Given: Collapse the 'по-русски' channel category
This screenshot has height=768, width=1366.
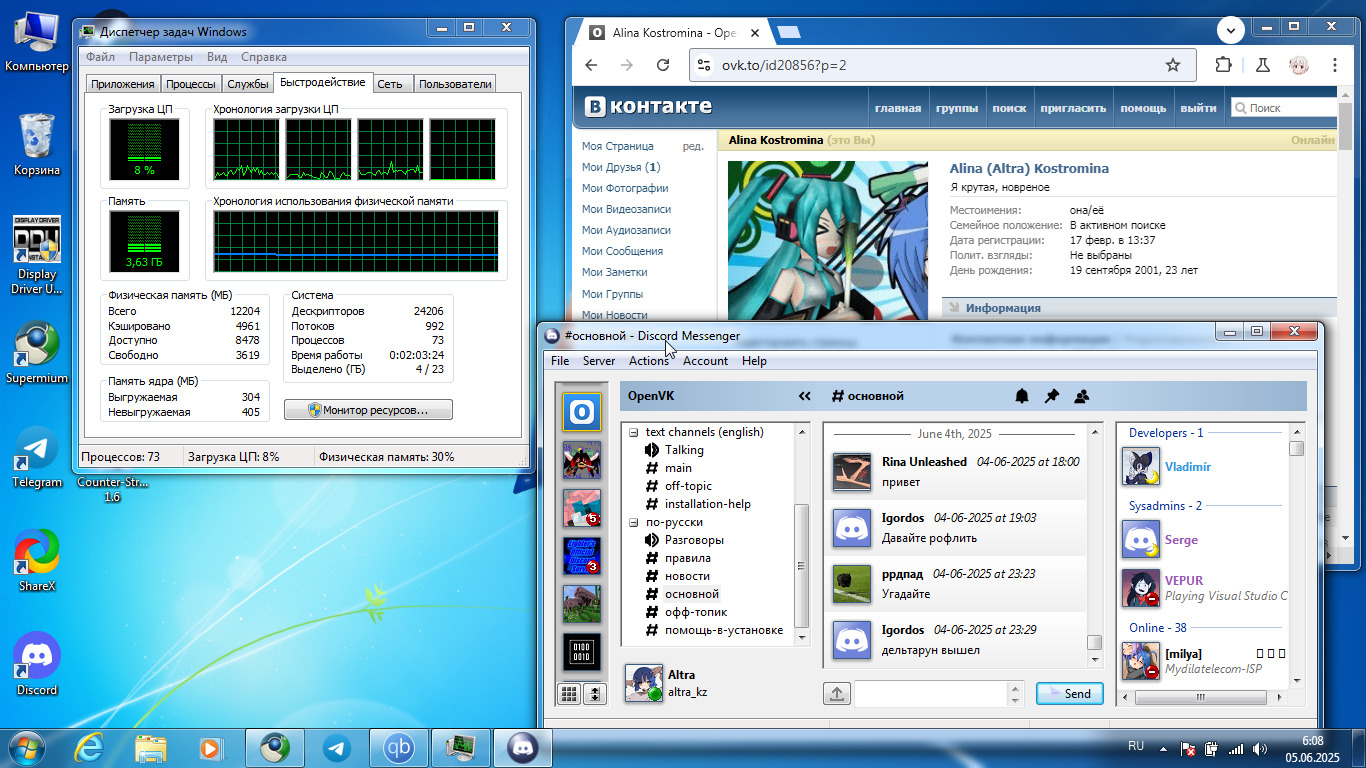Looking at the screenshot, I should tap(633, 522).
